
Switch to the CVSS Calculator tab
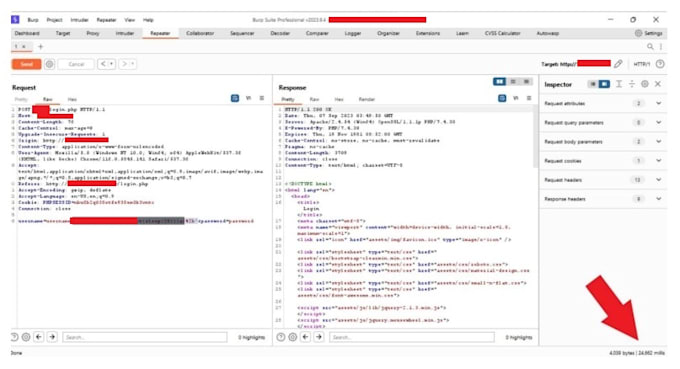(x=502, y=33)
